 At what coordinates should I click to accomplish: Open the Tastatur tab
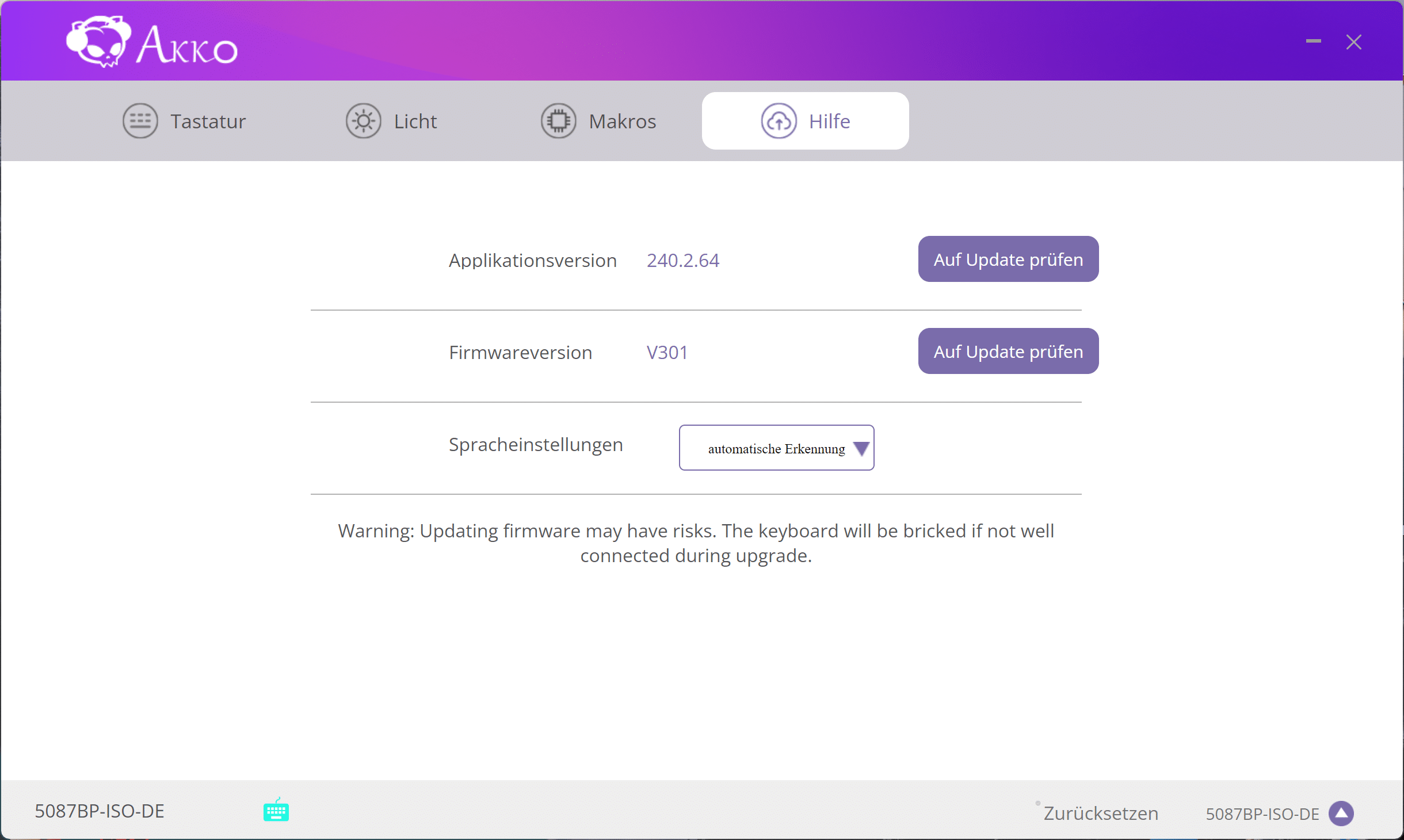click(208, 121)
